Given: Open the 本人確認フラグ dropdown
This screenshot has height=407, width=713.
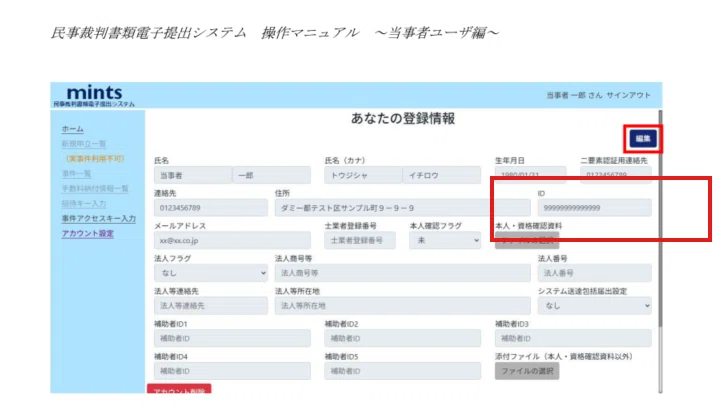Looking at the screenshot, I should [445, 241].
